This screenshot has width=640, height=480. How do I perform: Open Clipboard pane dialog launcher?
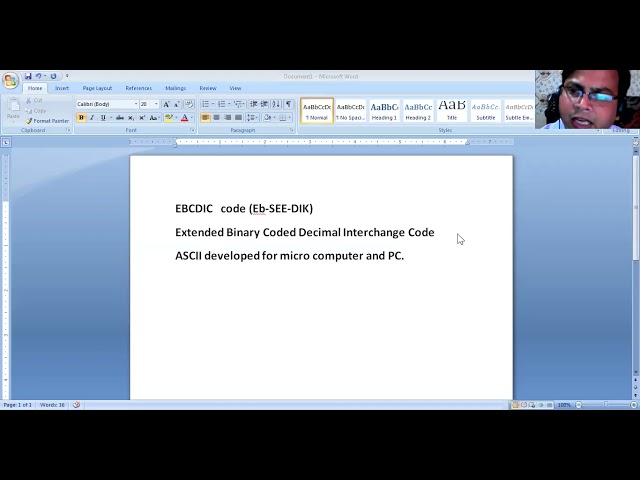coord(68,130)
